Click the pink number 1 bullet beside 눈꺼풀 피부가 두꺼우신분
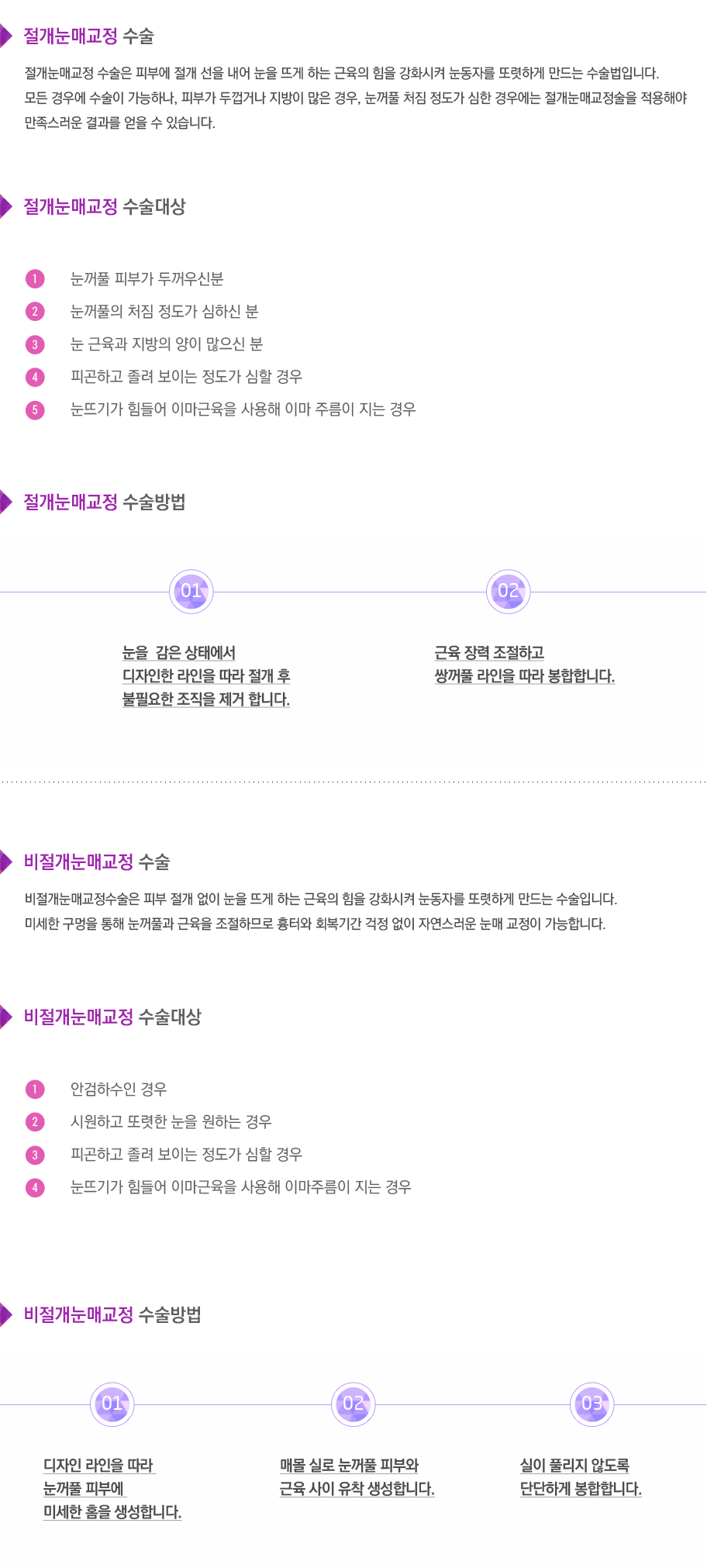 pyautogui.click(x=35, y=278)
